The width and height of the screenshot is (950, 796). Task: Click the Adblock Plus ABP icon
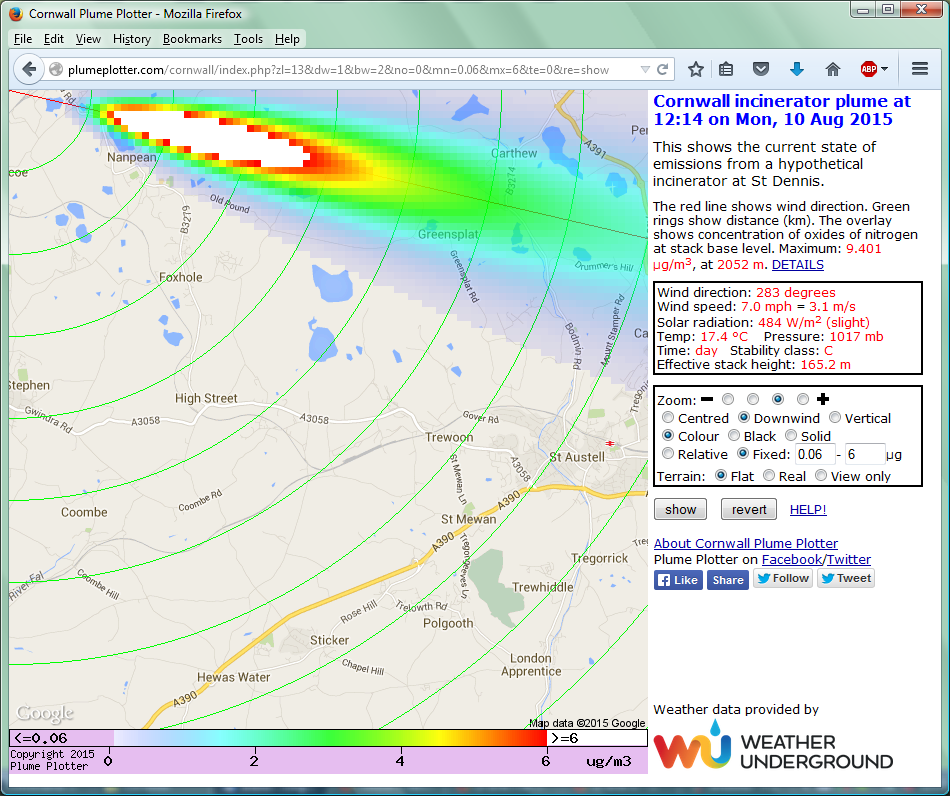[868, 69]
